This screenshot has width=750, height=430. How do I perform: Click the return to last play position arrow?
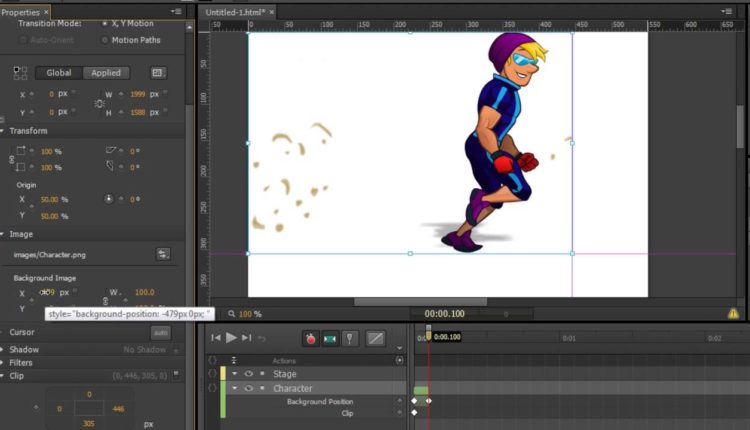click(x=262, y=338)
